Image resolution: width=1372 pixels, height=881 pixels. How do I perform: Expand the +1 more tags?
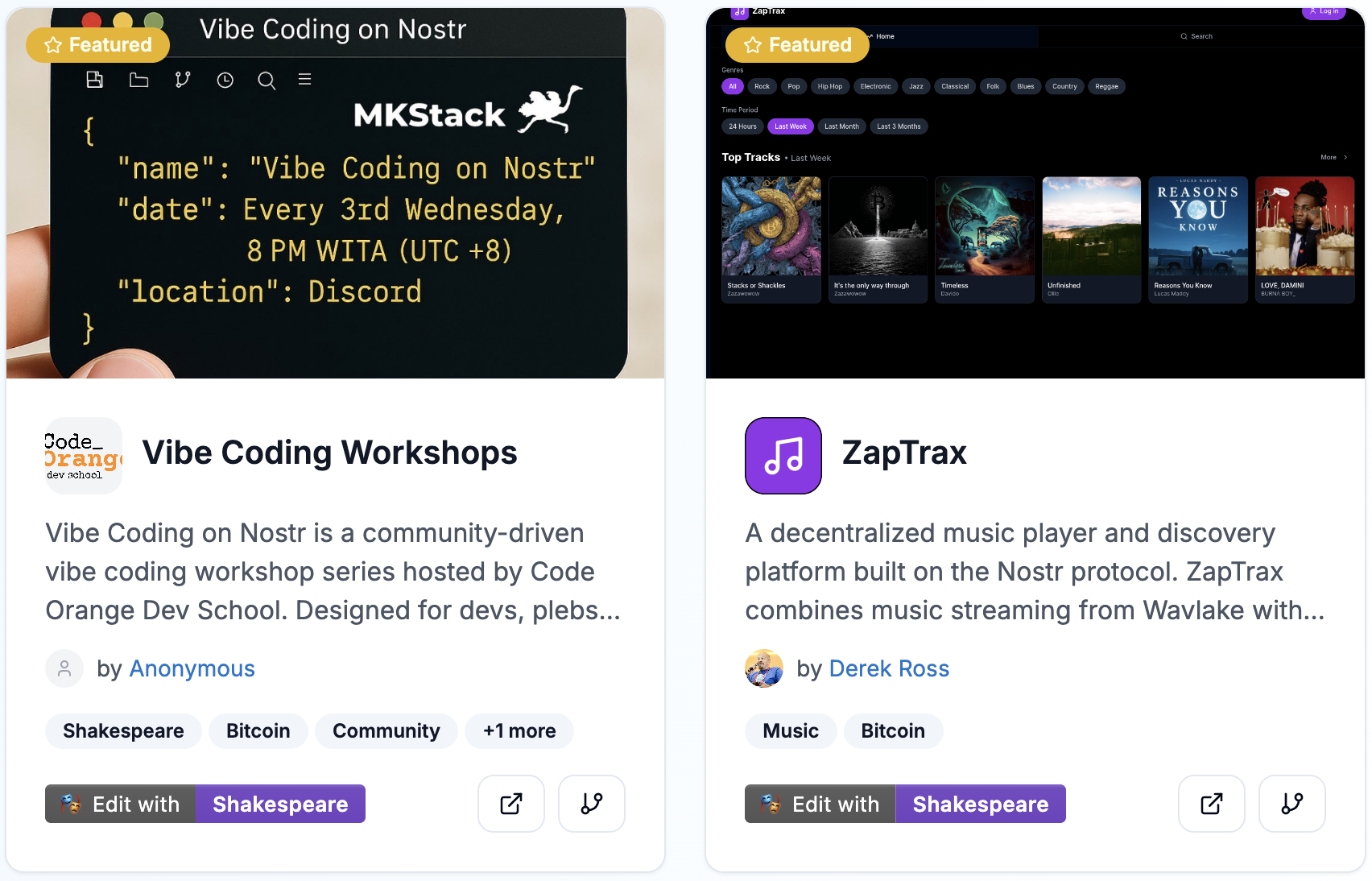coord(519,731)
